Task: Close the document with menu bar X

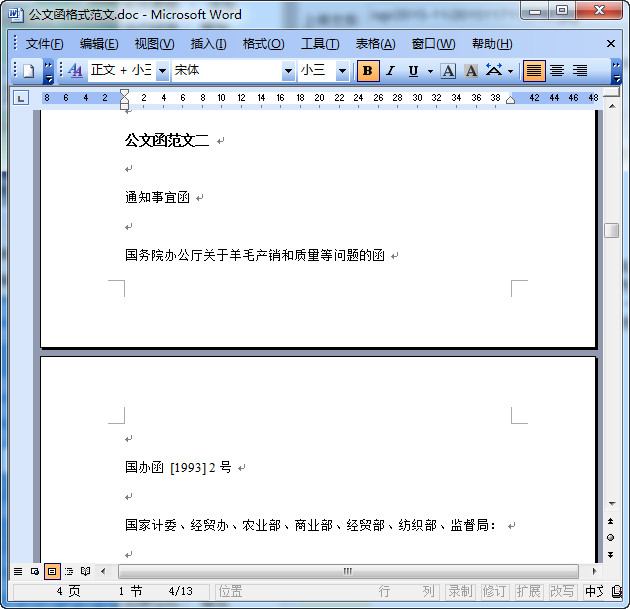Action: point(611,43)
